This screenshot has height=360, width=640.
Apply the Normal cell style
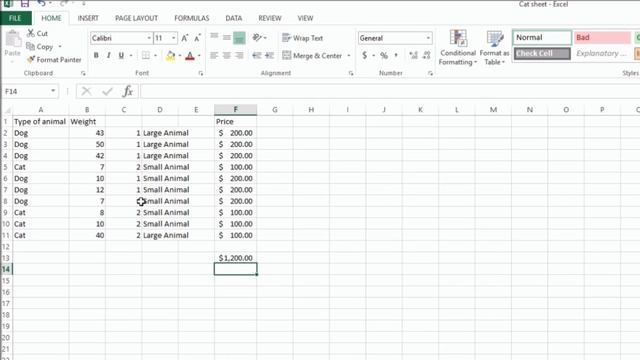point(542,38)
